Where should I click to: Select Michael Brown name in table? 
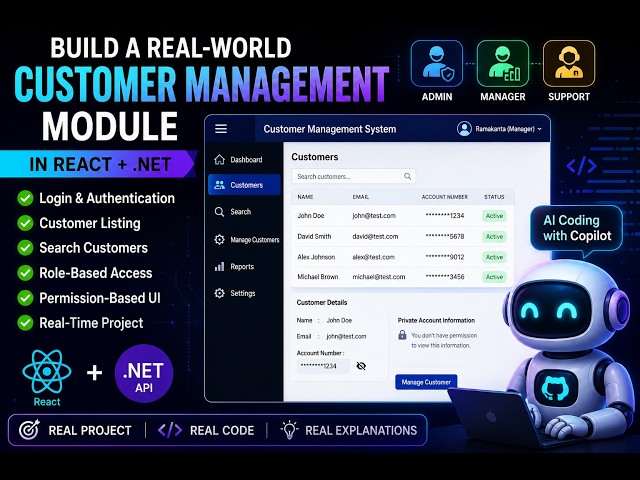pos(318,277)
